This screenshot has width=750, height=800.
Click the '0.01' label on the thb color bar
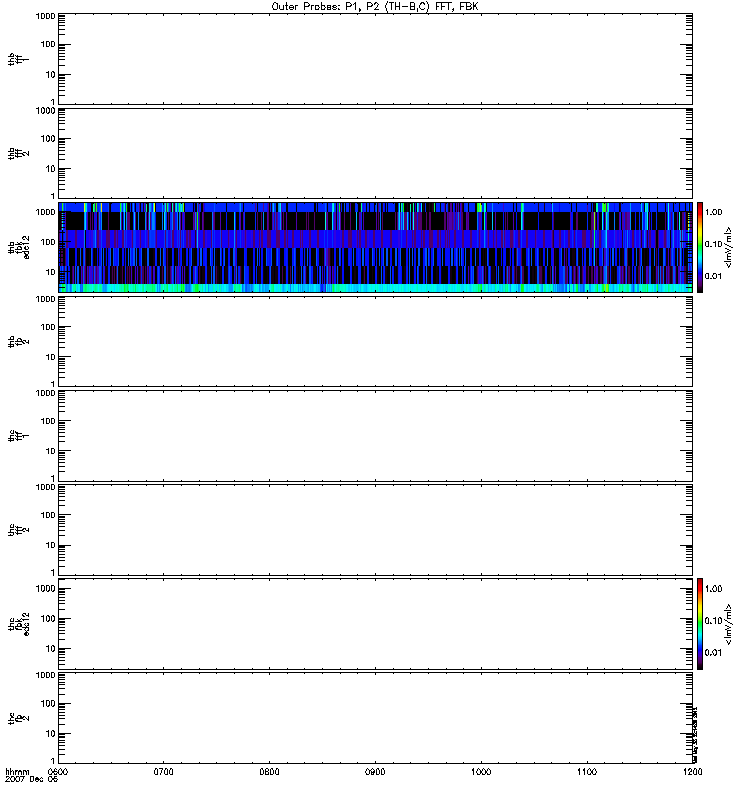pos(713,276)
